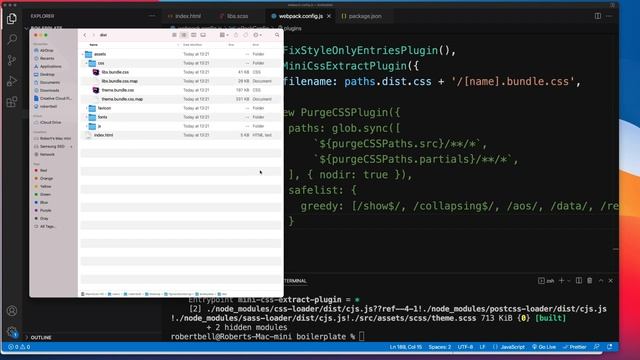Viewport: 640px width, 360px height.
Task: Open the Run and Debug view
Action: point(12,81)
